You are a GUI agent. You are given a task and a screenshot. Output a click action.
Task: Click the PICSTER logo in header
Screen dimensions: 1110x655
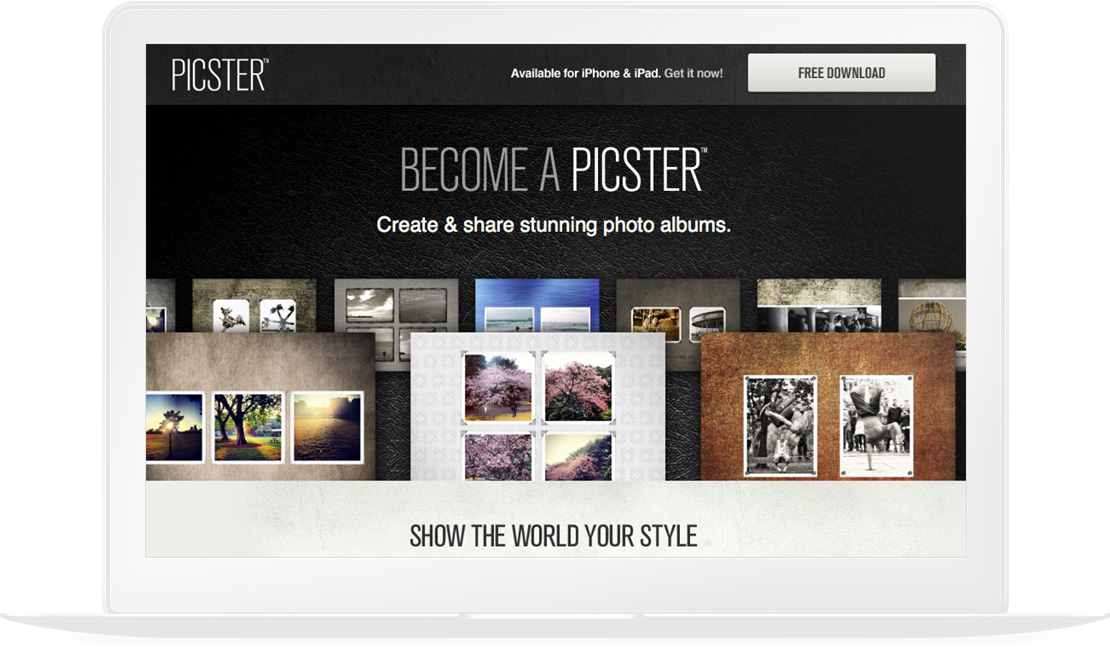219,74
